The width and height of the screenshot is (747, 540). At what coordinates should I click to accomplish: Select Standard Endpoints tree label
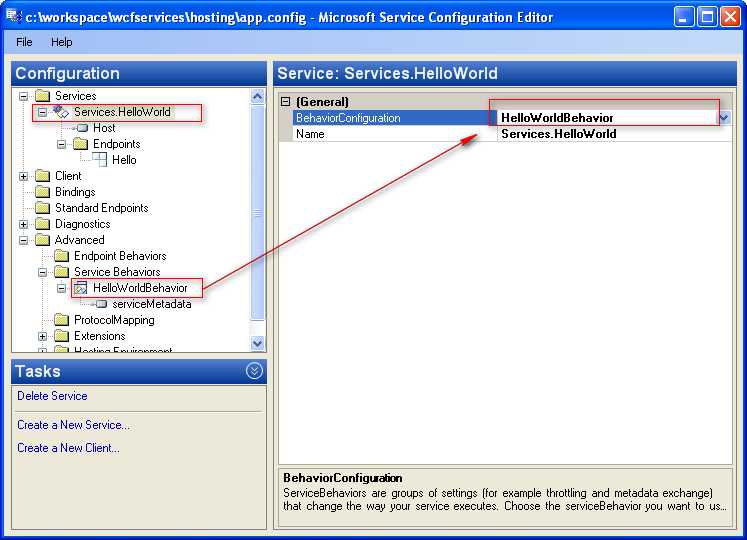101,208
